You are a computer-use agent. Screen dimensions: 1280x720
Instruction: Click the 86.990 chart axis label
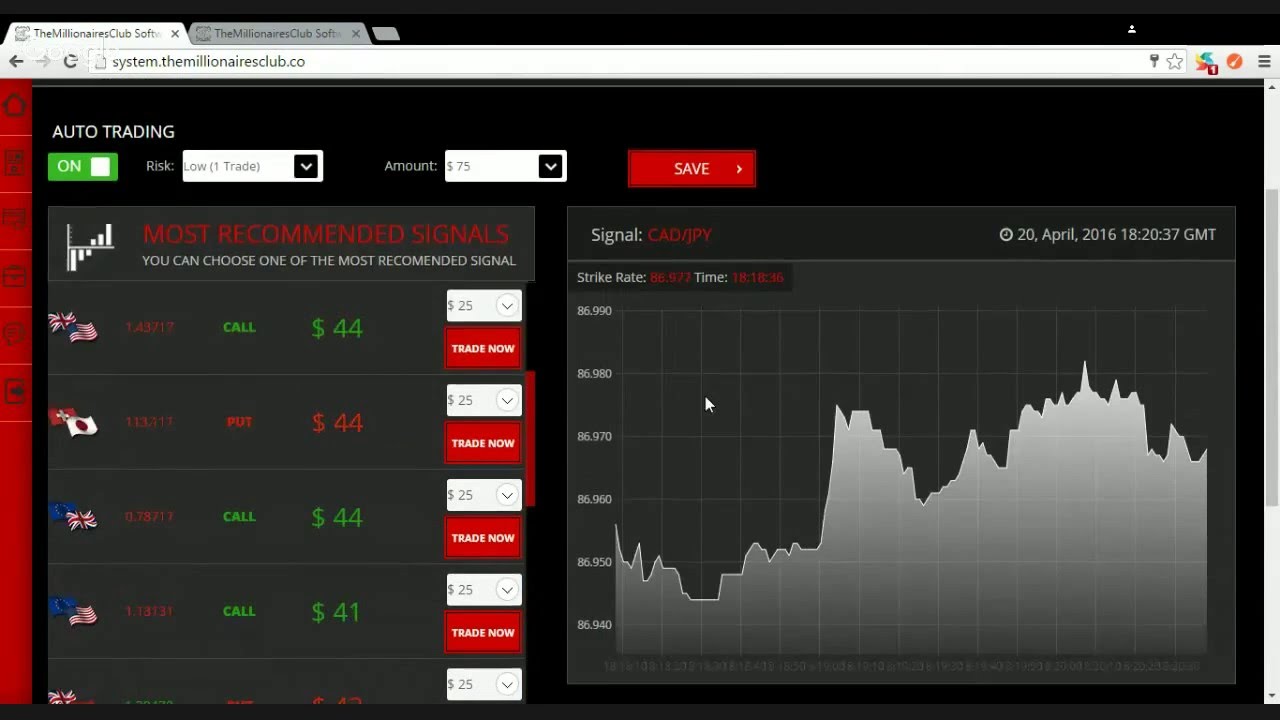click(594, 311)
